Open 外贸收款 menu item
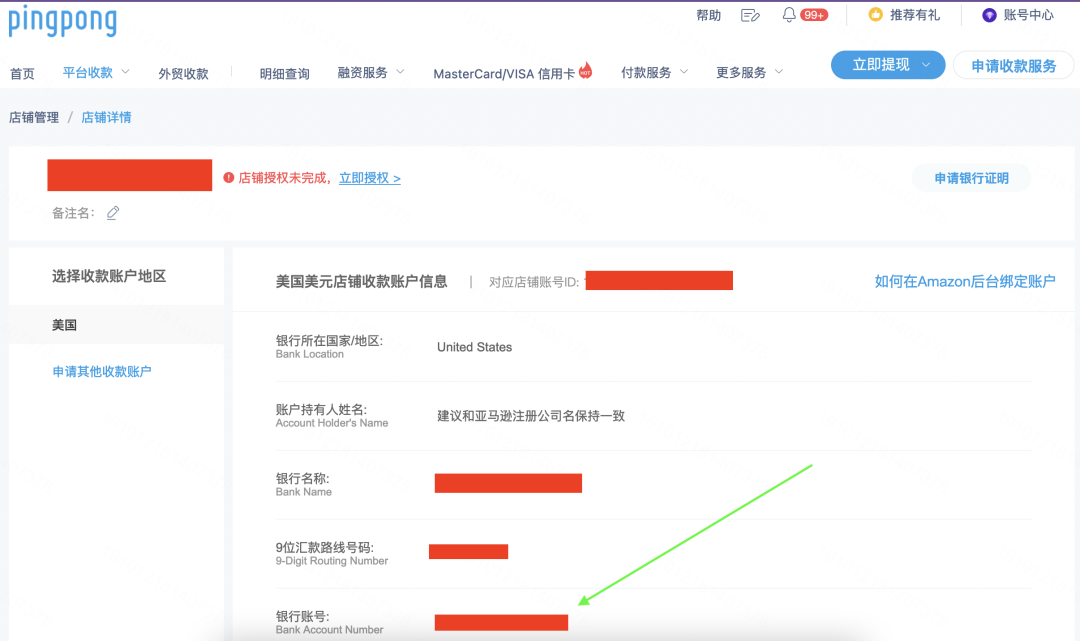This screenshot has height=641, width=1080. coord(183,74)
